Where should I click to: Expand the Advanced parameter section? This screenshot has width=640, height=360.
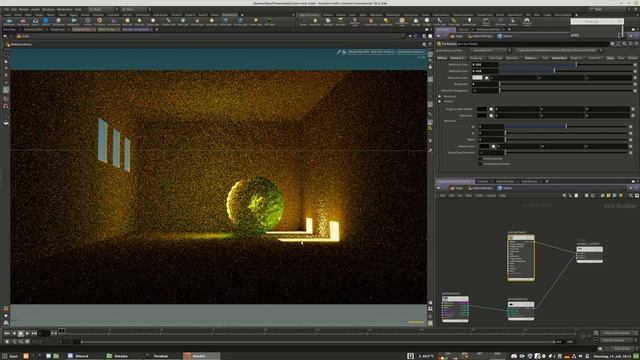click(x=440, y=96)
